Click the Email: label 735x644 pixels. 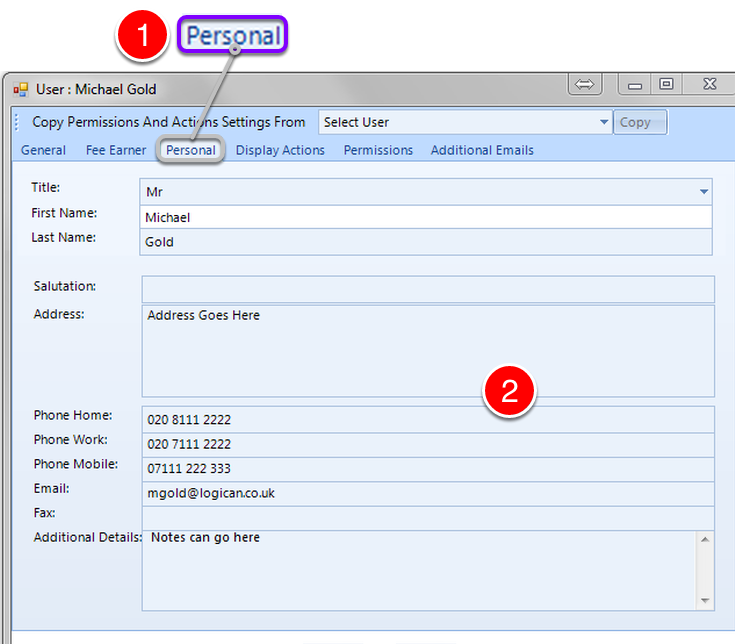(x=52, y=489)
